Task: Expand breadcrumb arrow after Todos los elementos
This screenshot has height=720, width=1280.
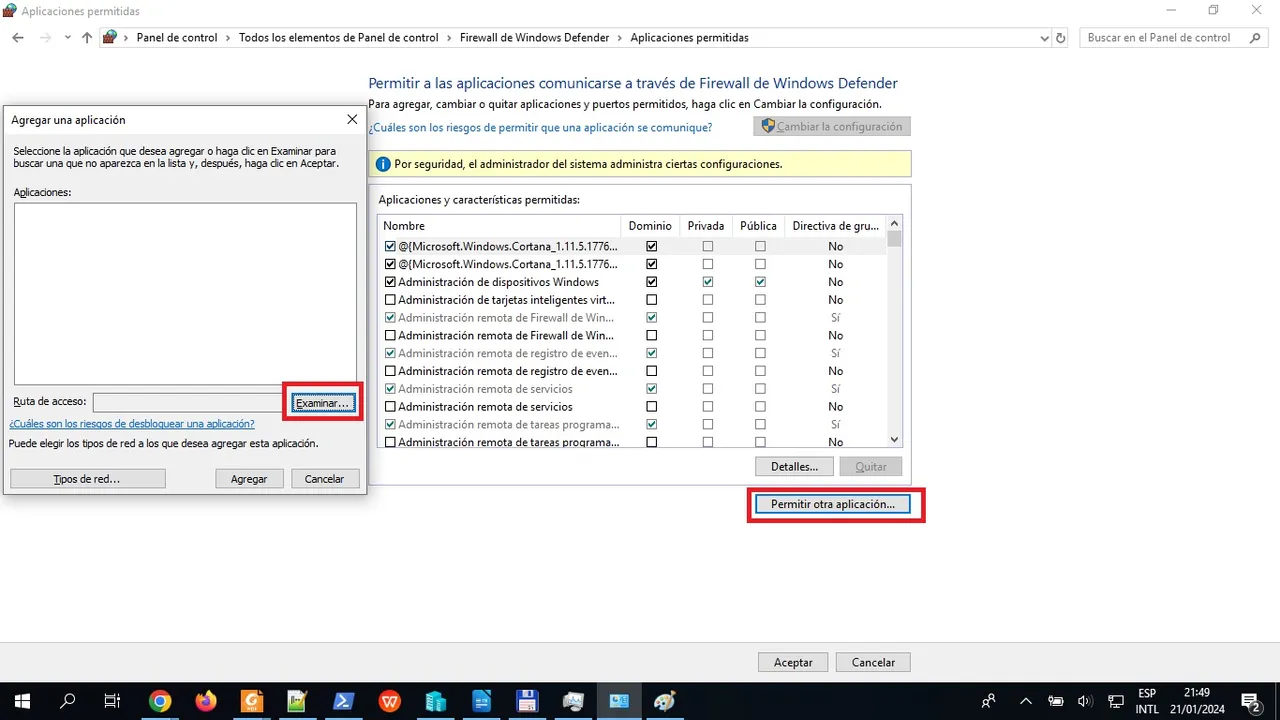Action: [449, 38]
